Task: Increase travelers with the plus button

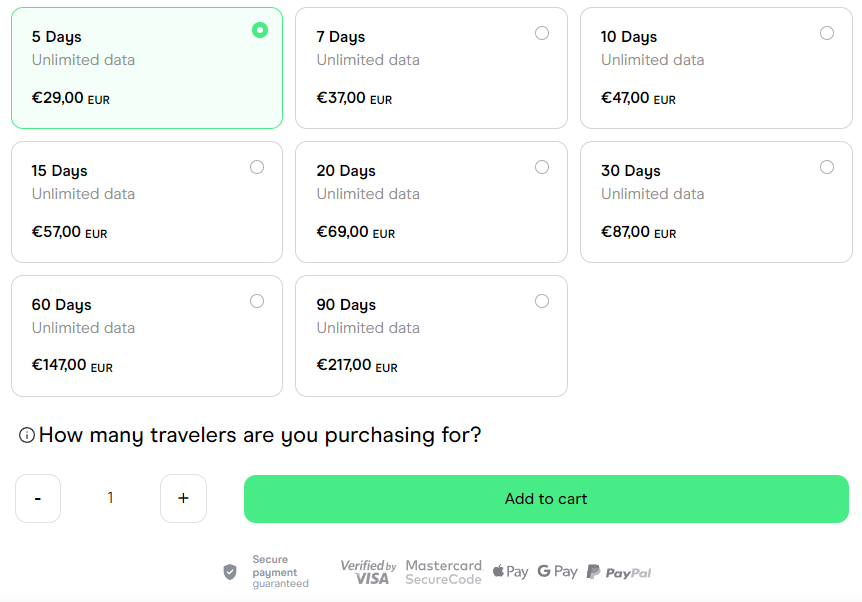Action: [x=184, y=499]
